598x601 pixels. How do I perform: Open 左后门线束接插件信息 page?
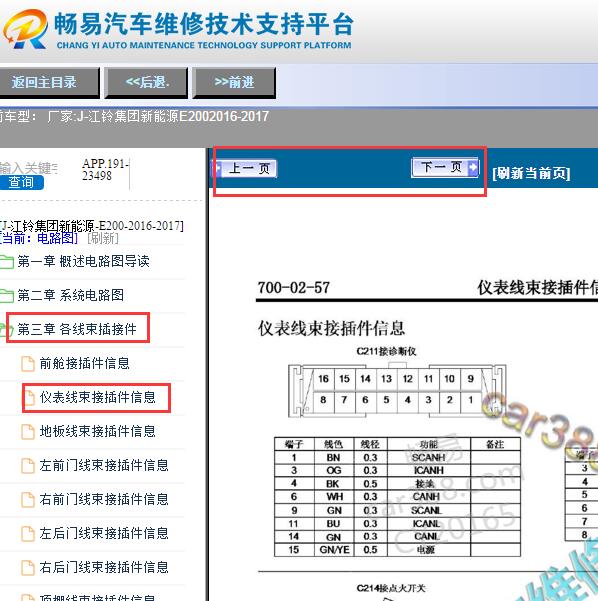point(104,533)
